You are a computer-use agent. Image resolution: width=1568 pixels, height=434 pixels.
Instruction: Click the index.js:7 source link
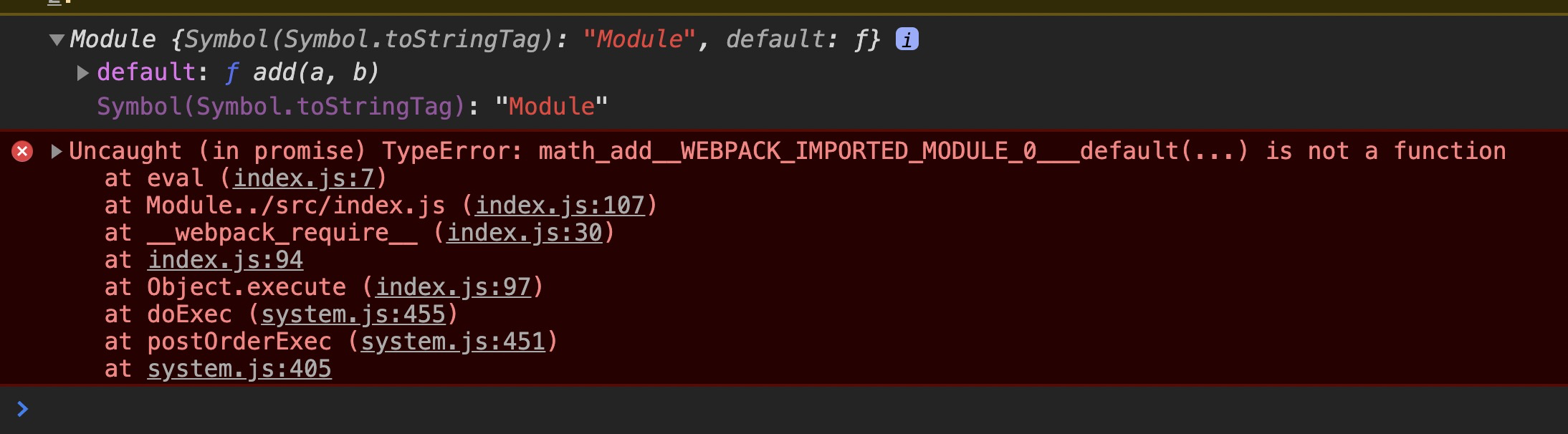pyautogui.click(x=303, y=178)
